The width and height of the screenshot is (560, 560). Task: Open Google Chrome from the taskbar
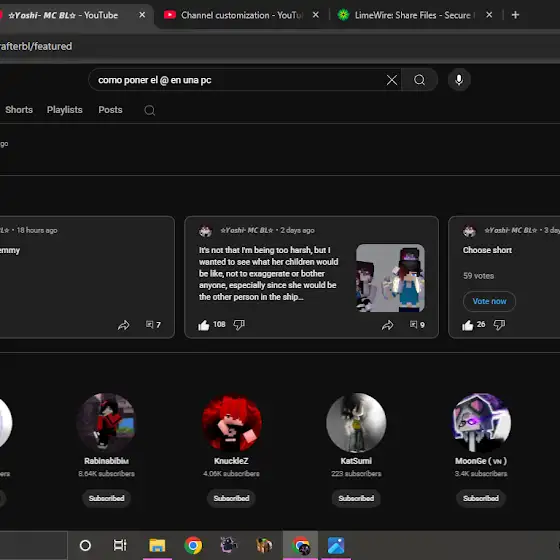[193, 545]
